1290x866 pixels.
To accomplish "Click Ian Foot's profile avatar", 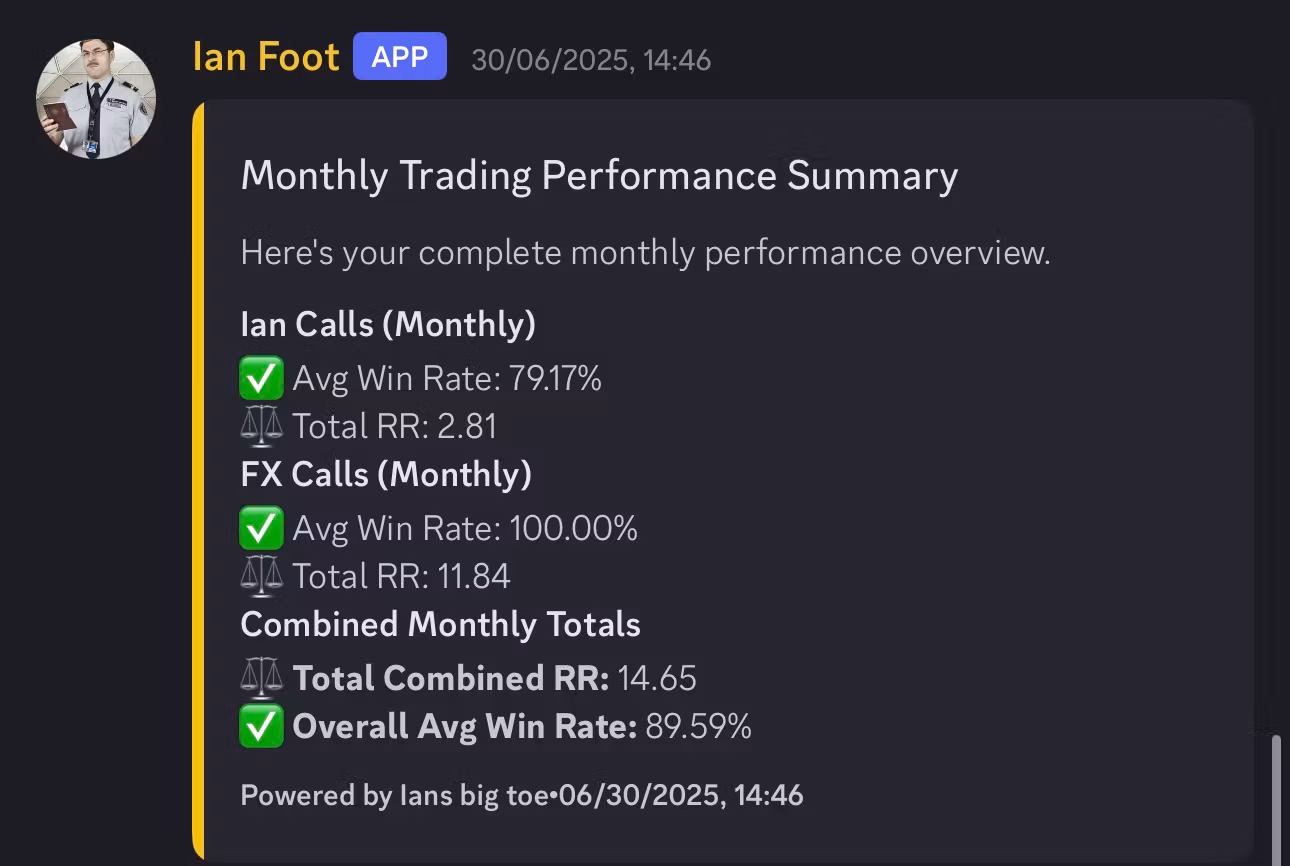I will pos(96,99).
